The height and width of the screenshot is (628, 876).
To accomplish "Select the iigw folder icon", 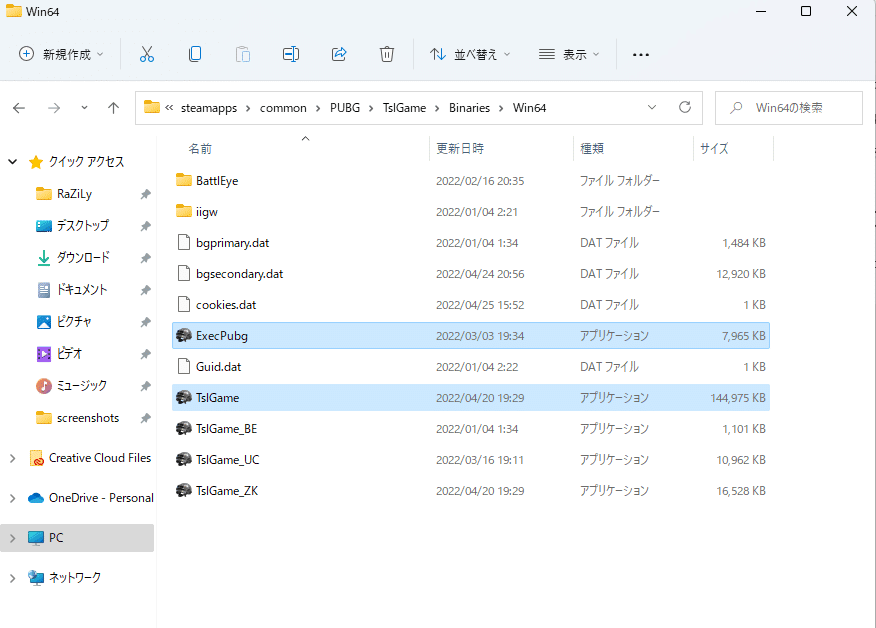I will click(184, 212).
